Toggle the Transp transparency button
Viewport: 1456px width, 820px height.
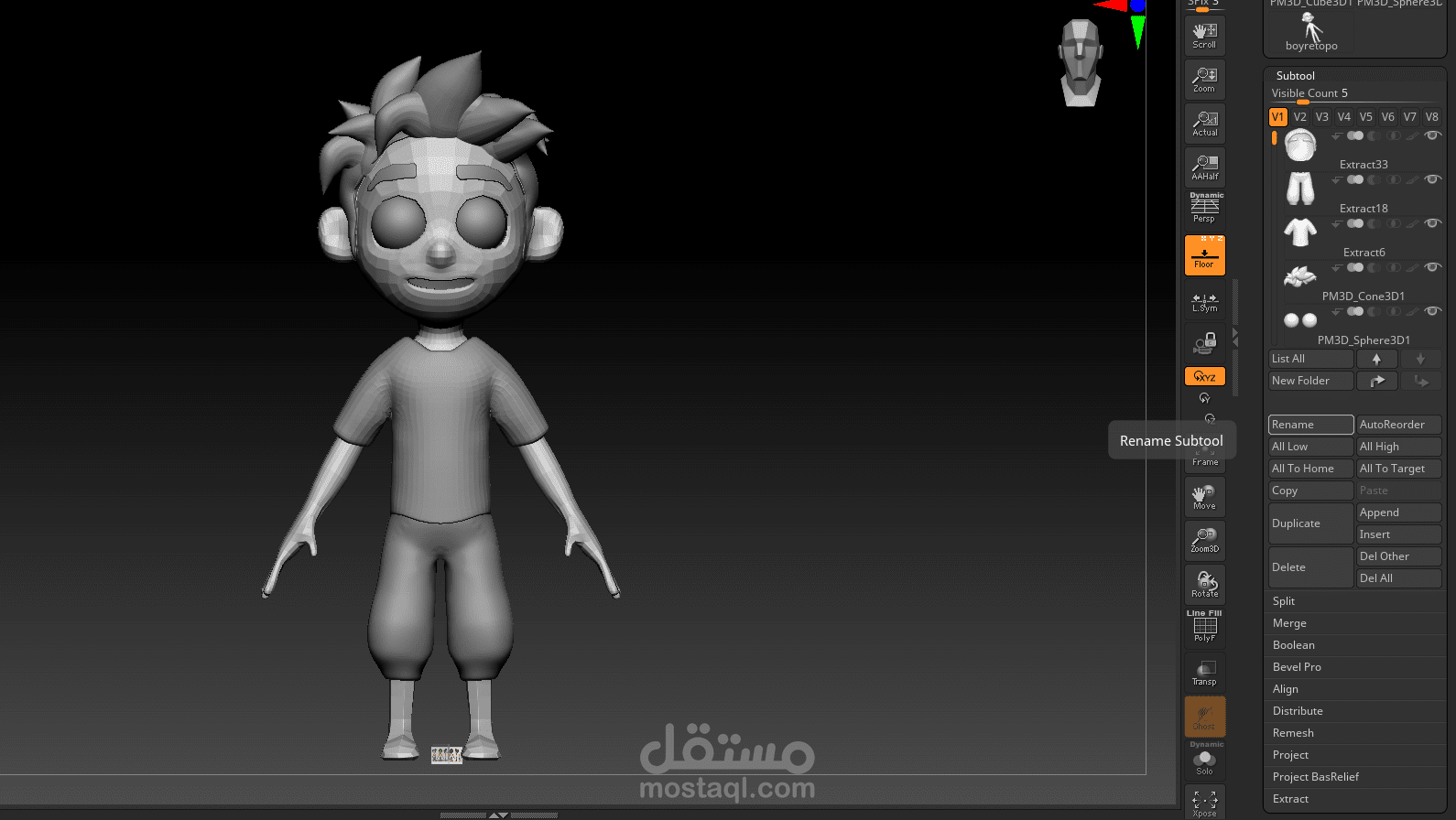click(x=1204, y=673)
